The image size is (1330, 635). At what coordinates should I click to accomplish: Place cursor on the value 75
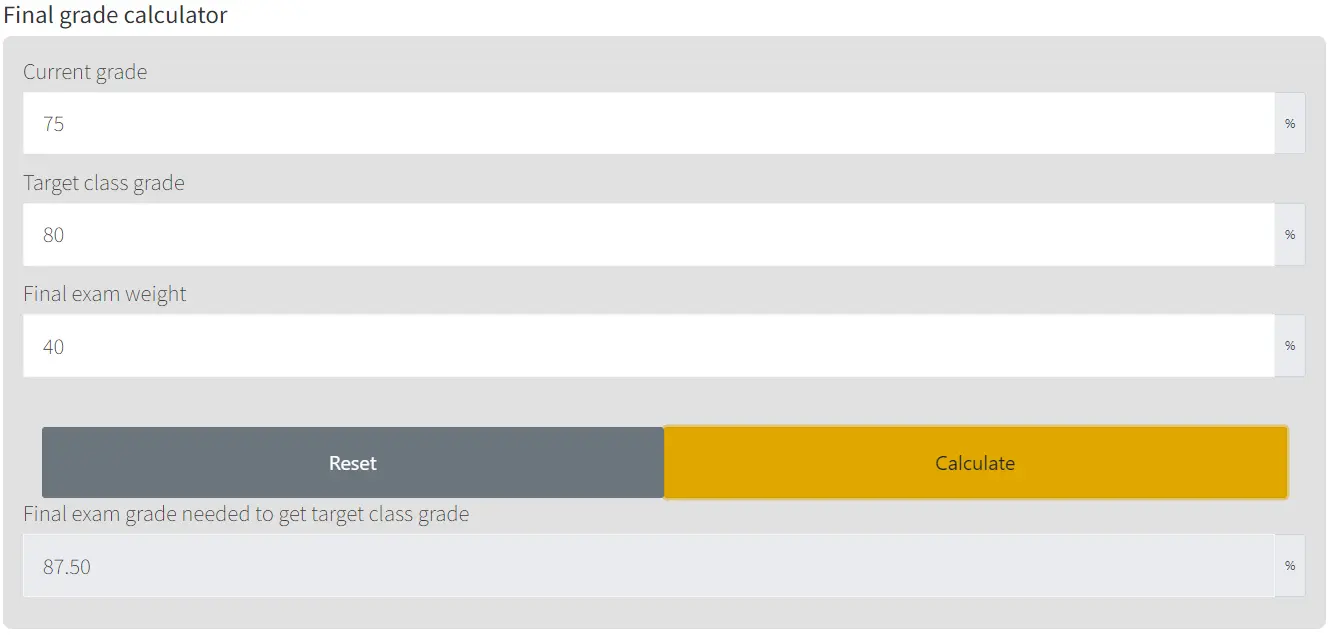[x=54, y=124]
